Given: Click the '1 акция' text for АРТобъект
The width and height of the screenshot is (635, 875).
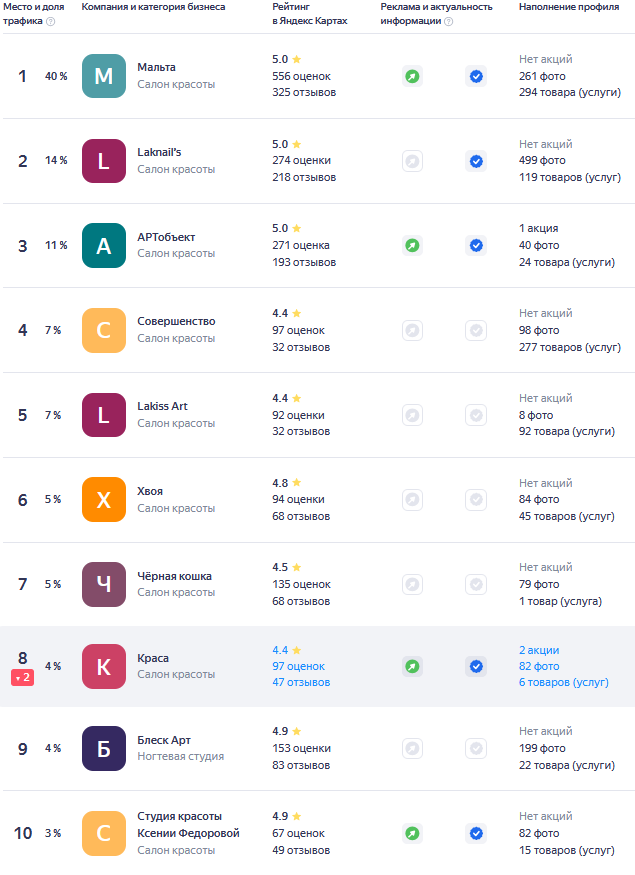Looking at the screenshot, I should click(538, 228).
